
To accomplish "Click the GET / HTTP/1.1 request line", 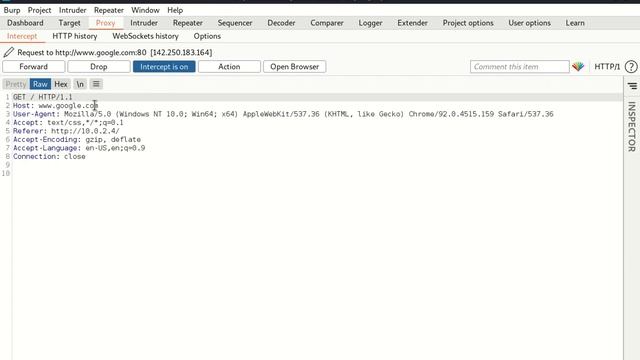I will point(42,97).
